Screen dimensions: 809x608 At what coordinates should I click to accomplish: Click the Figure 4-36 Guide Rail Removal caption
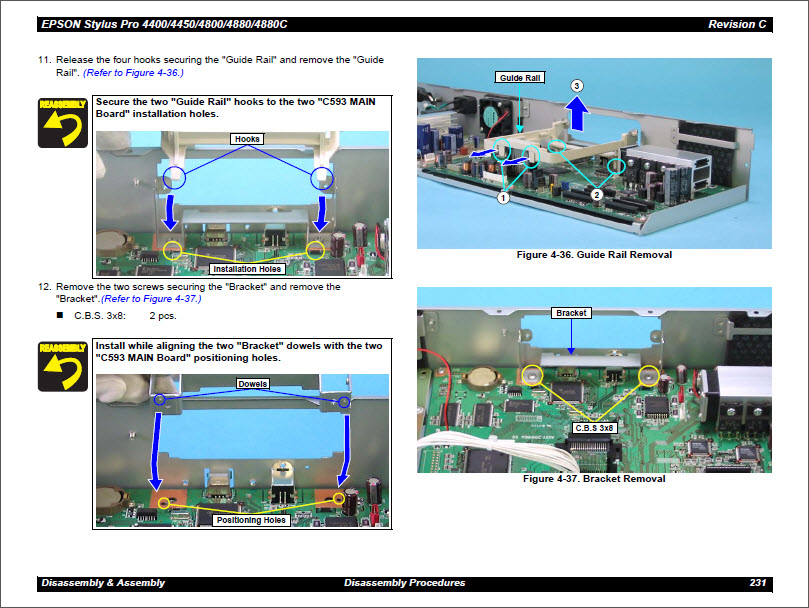pos(594,255)
